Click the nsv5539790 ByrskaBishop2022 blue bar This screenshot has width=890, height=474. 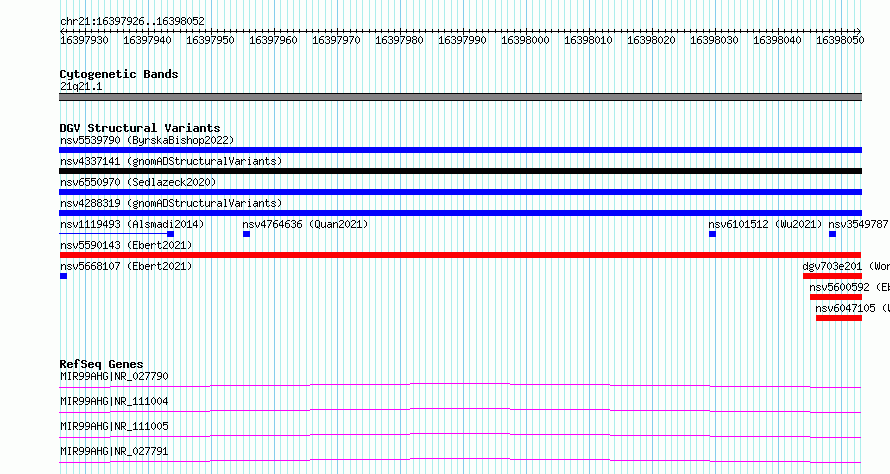(x=460, y=150)
